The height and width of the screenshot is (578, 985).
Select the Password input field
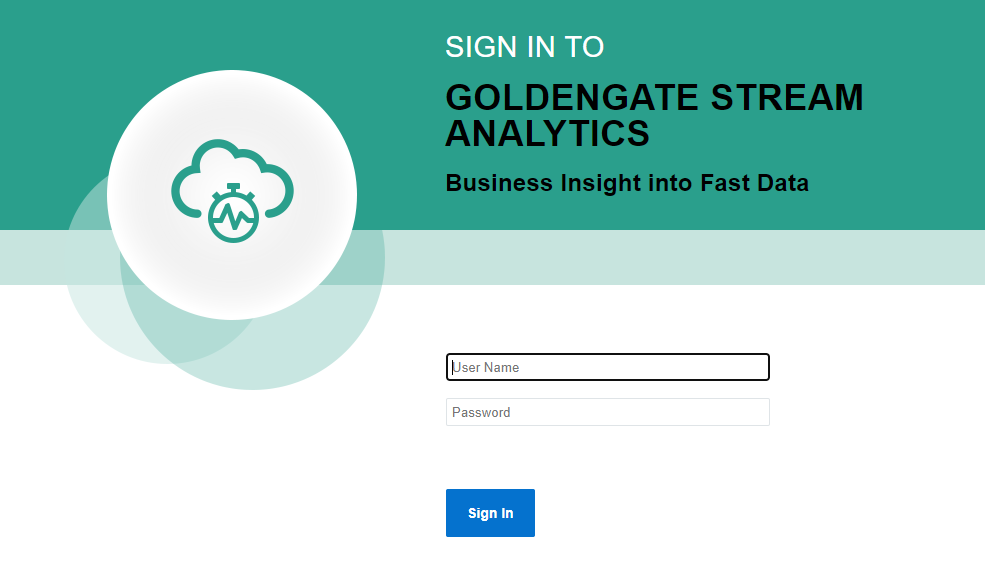click(607, 412)
